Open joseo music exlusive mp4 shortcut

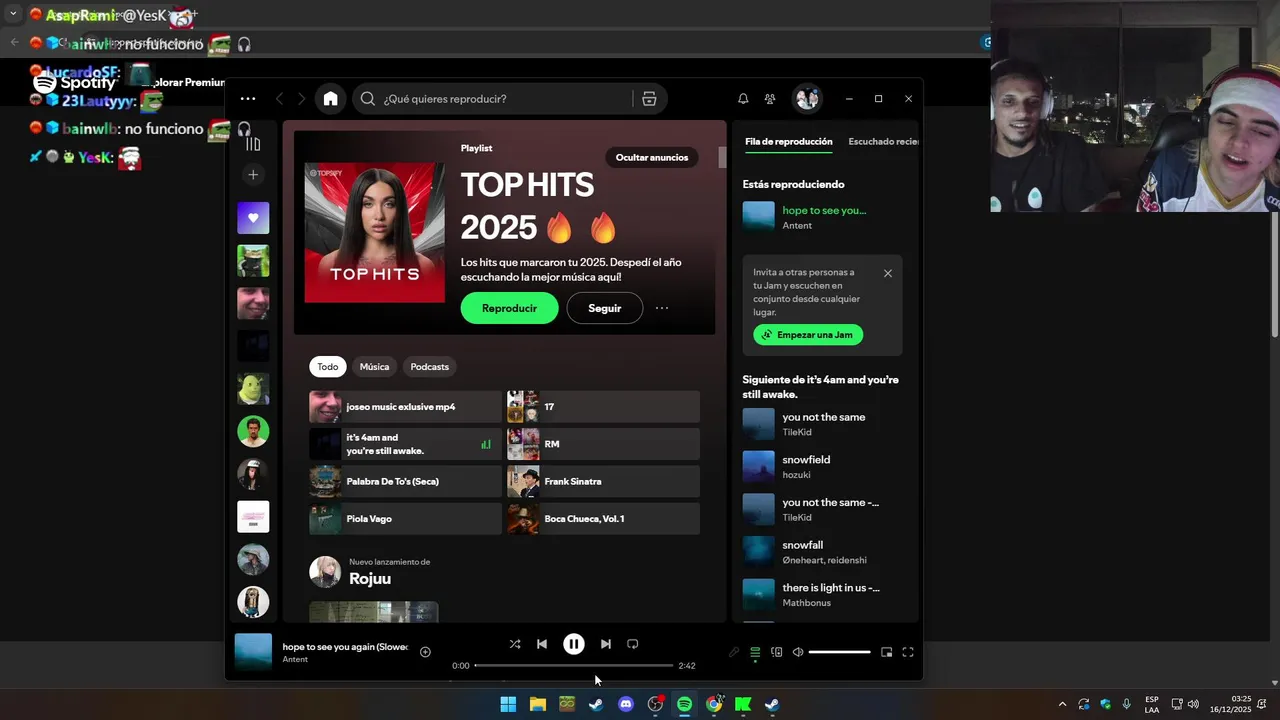point(405,407)
